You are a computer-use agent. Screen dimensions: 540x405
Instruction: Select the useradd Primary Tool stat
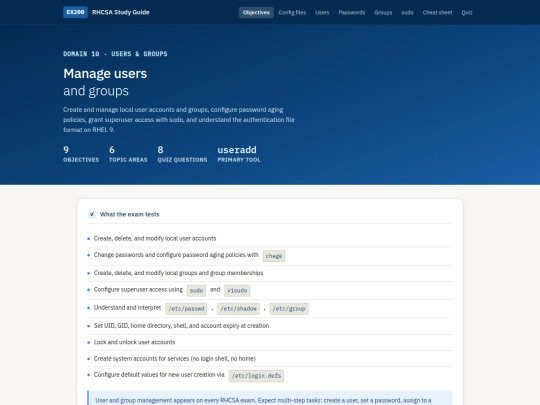click(x=239, y=154)
